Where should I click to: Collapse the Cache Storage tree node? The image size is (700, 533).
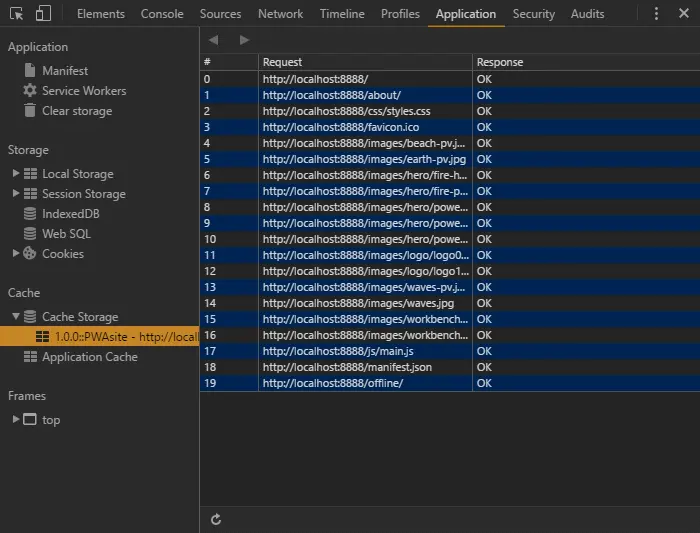[16, 317]
